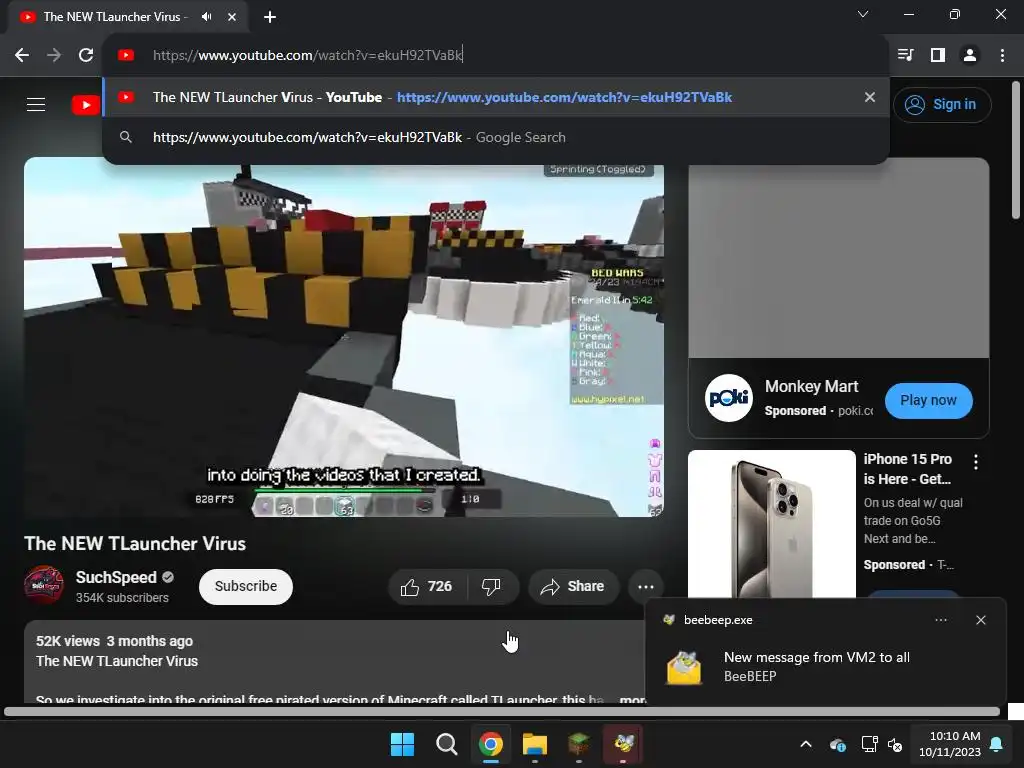The height and width of the screenshot is (768, 1024).
Task: Open the Monkey Mart ad title
Action: [811, 387]
